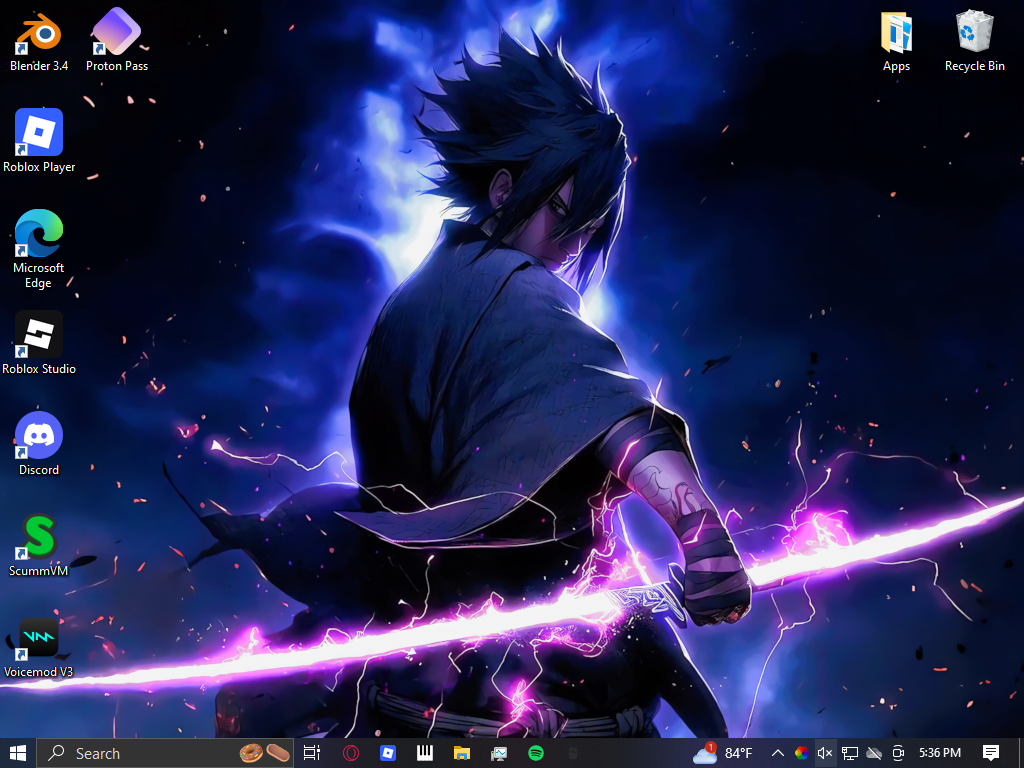Open the Roblox taskbar icon
1024x768 pixels.
coord(388,753)
